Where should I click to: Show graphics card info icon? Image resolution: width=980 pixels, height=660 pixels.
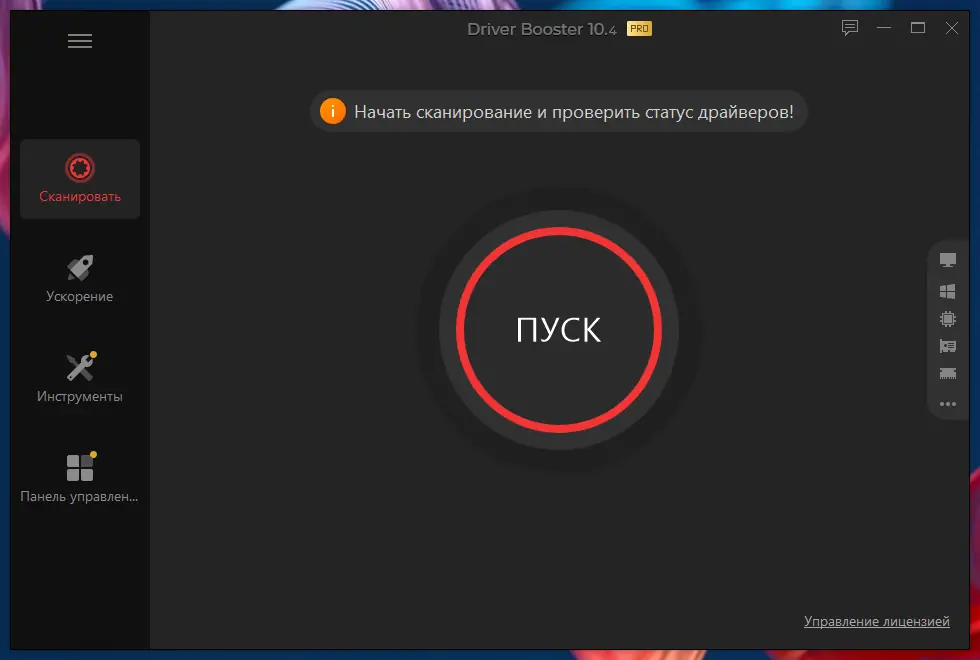click(948, 346)
